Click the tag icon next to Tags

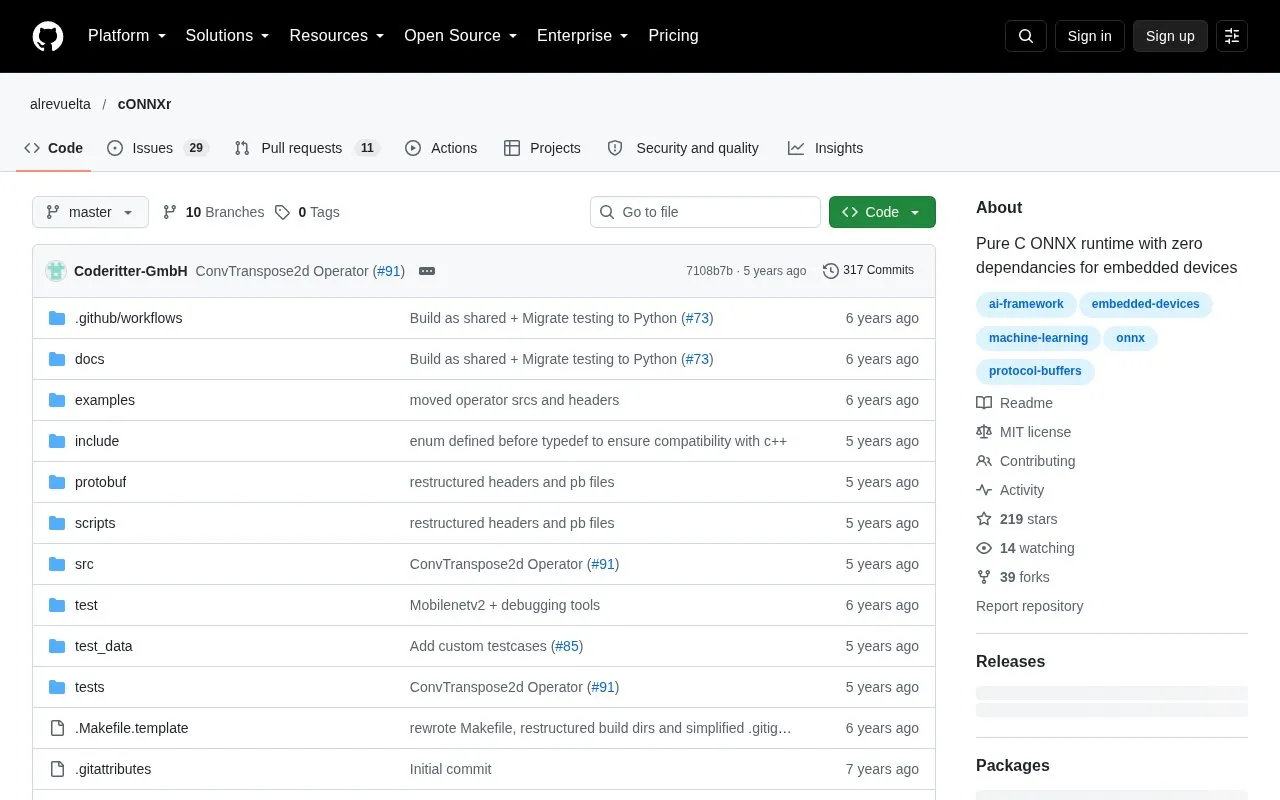click(283, 212)
